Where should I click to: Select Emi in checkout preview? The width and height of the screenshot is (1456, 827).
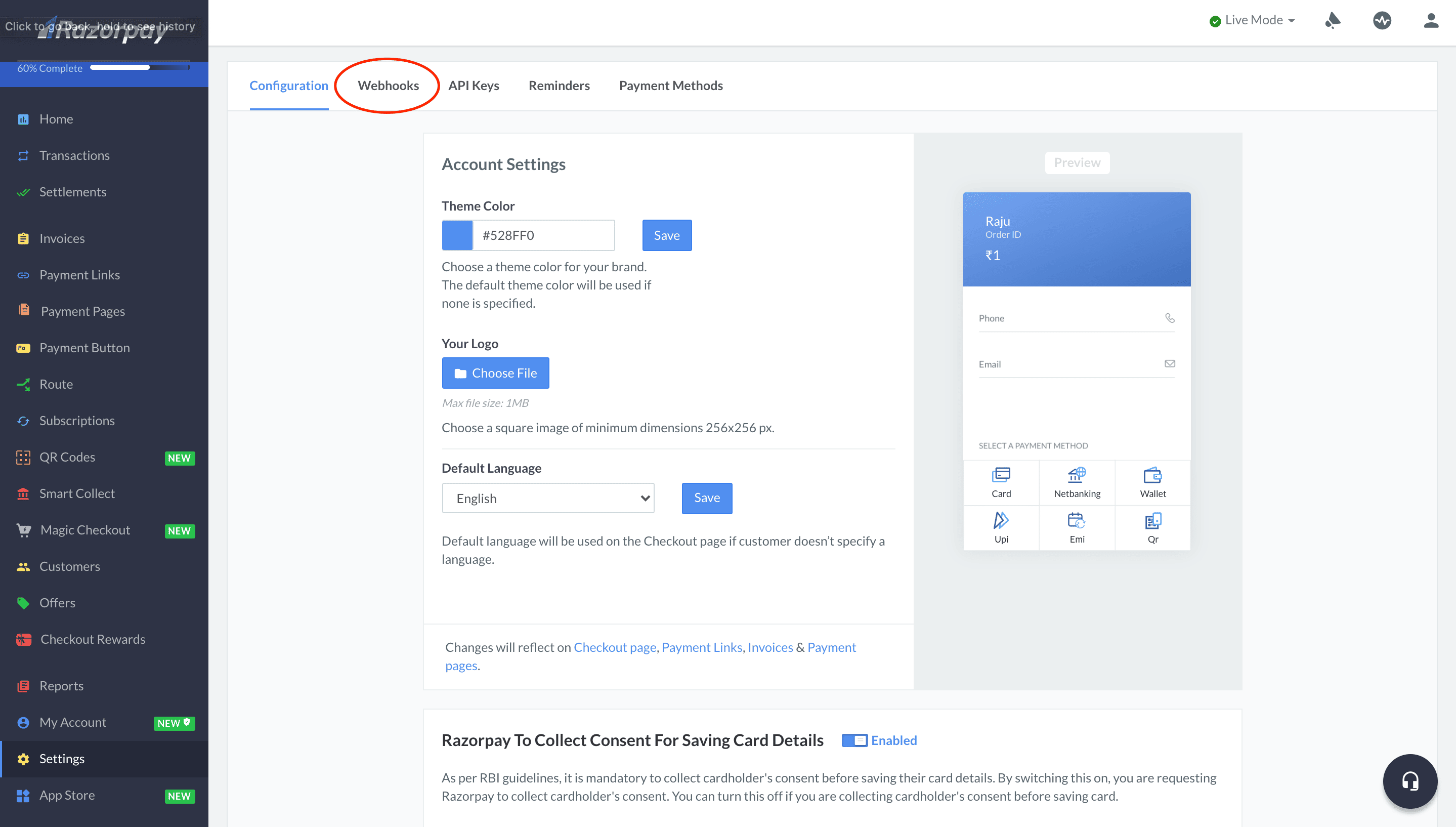1077,528
